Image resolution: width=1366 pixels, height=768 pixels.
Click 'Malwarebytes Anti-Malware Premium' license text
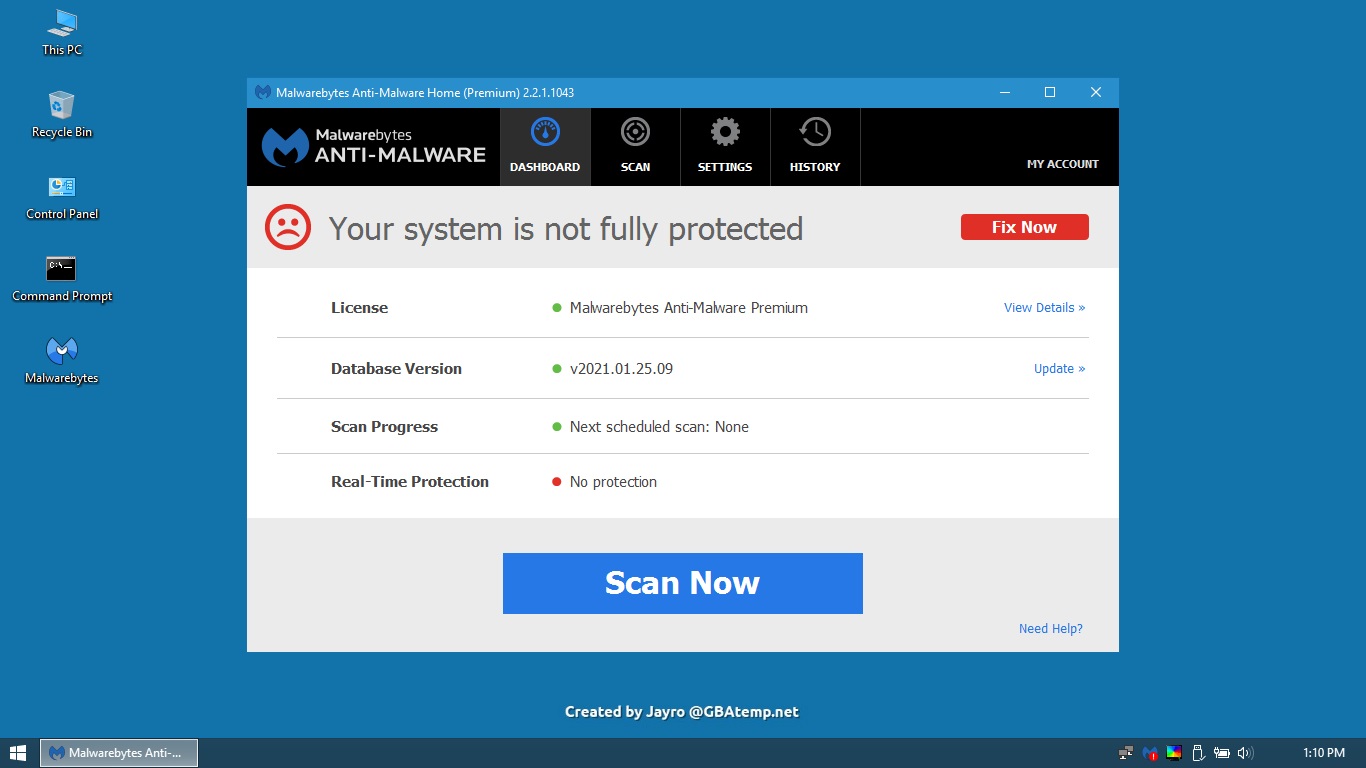click(x=689, y=308)
